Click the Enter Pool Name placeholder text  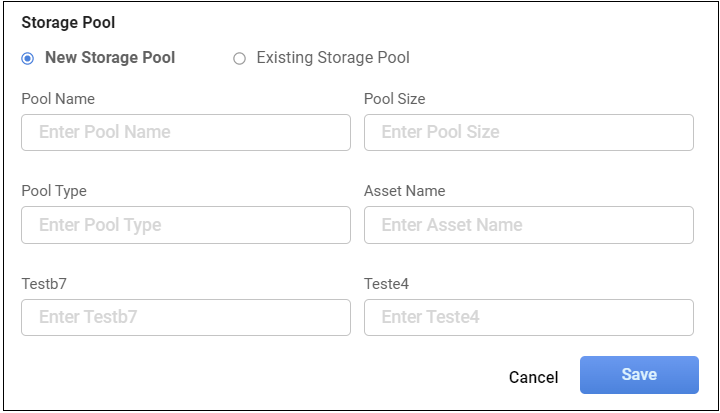tap(105, 132)
